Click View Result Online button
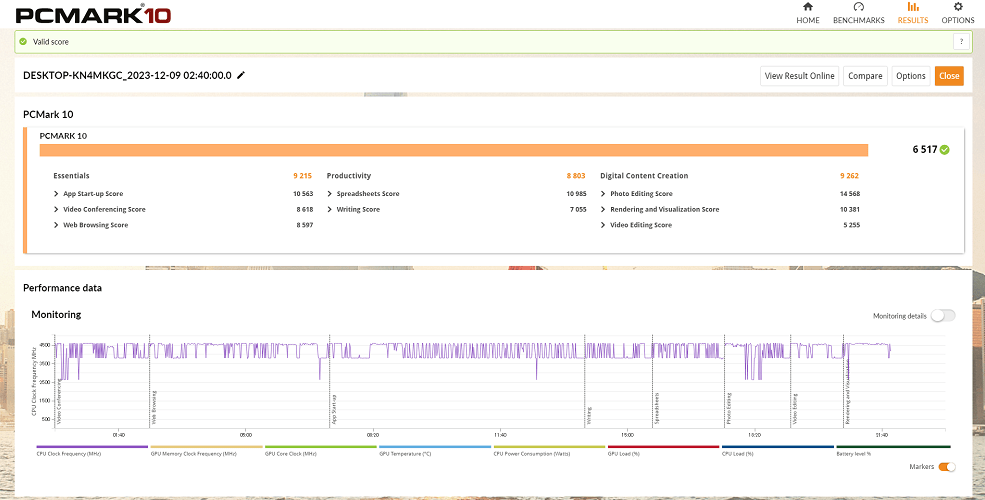985x500 pixels. (800, 76)
